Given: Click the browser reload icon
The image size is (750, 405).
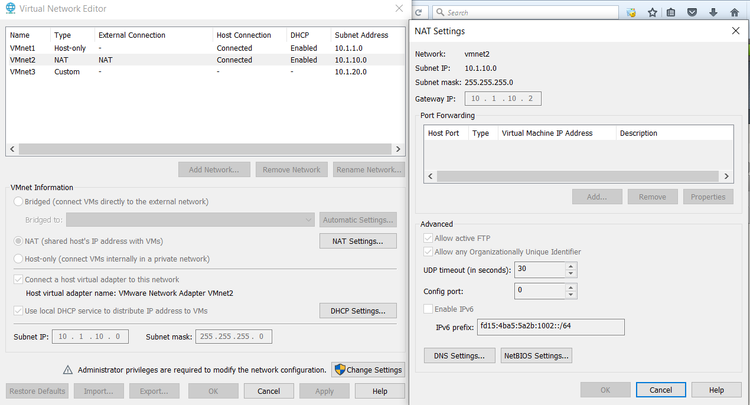Looking at the screenshot, I should point(419,12).
